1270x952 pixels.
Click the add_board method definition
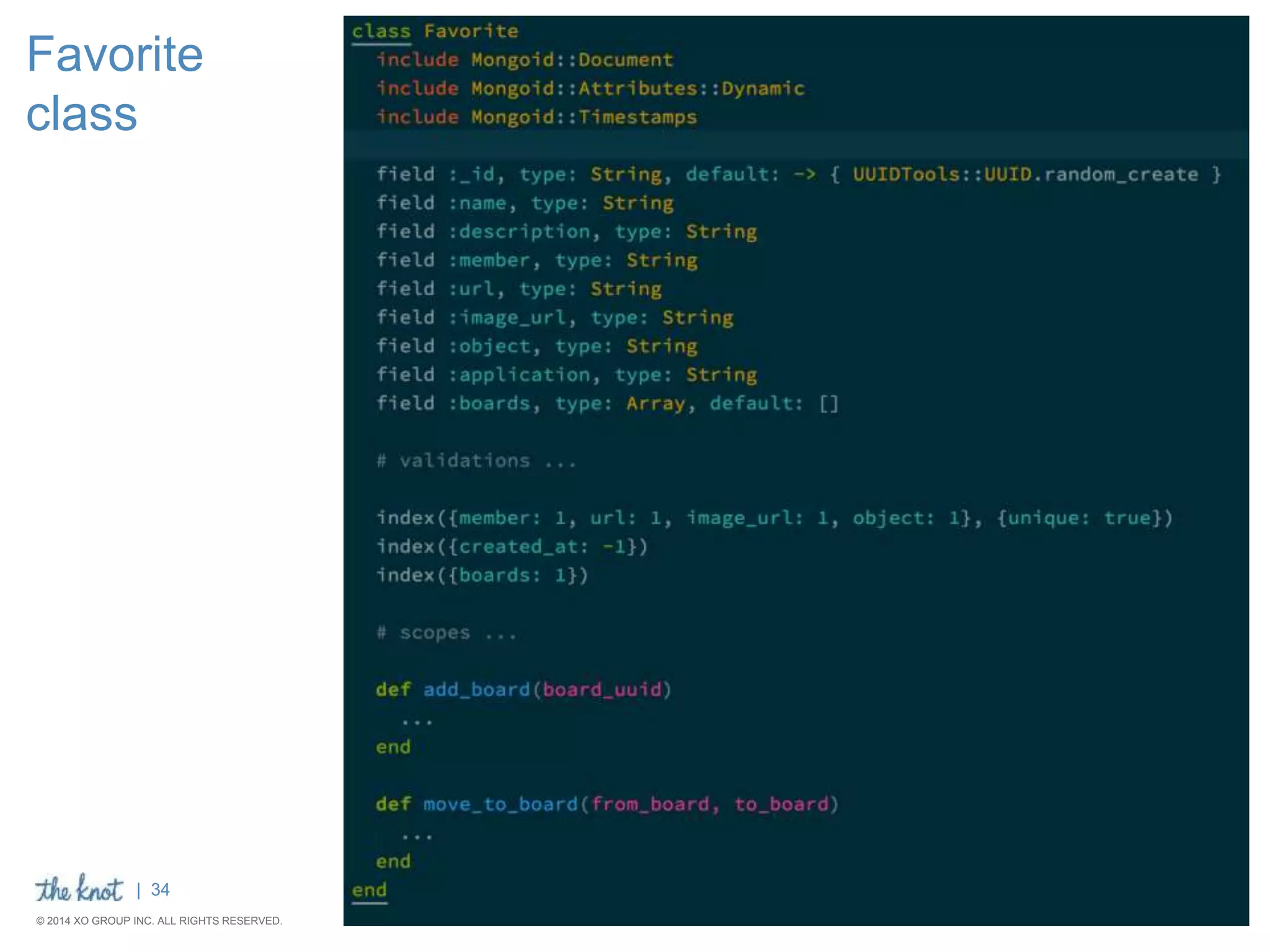tap(523, 690)
